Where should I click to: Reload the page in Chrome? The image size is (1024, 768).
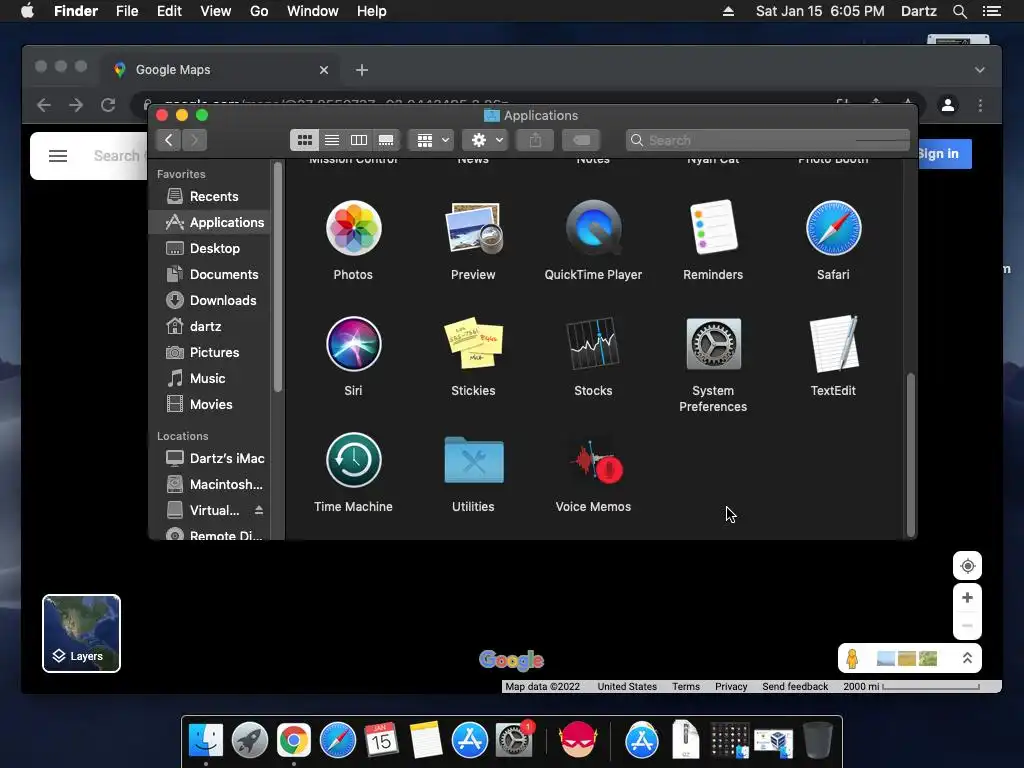[x=108, y=105]
